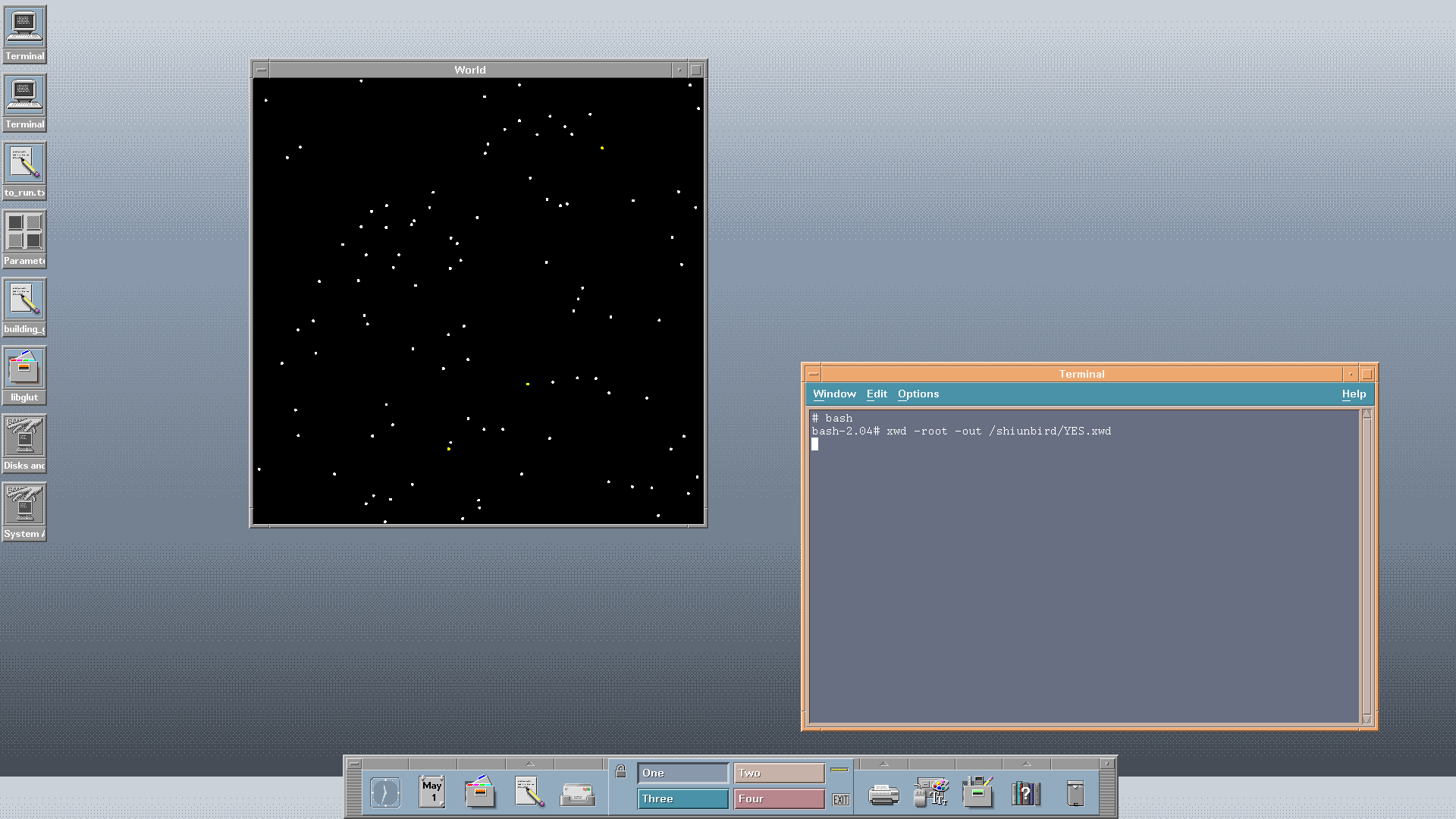Open the World window menu button

(261, 70)
